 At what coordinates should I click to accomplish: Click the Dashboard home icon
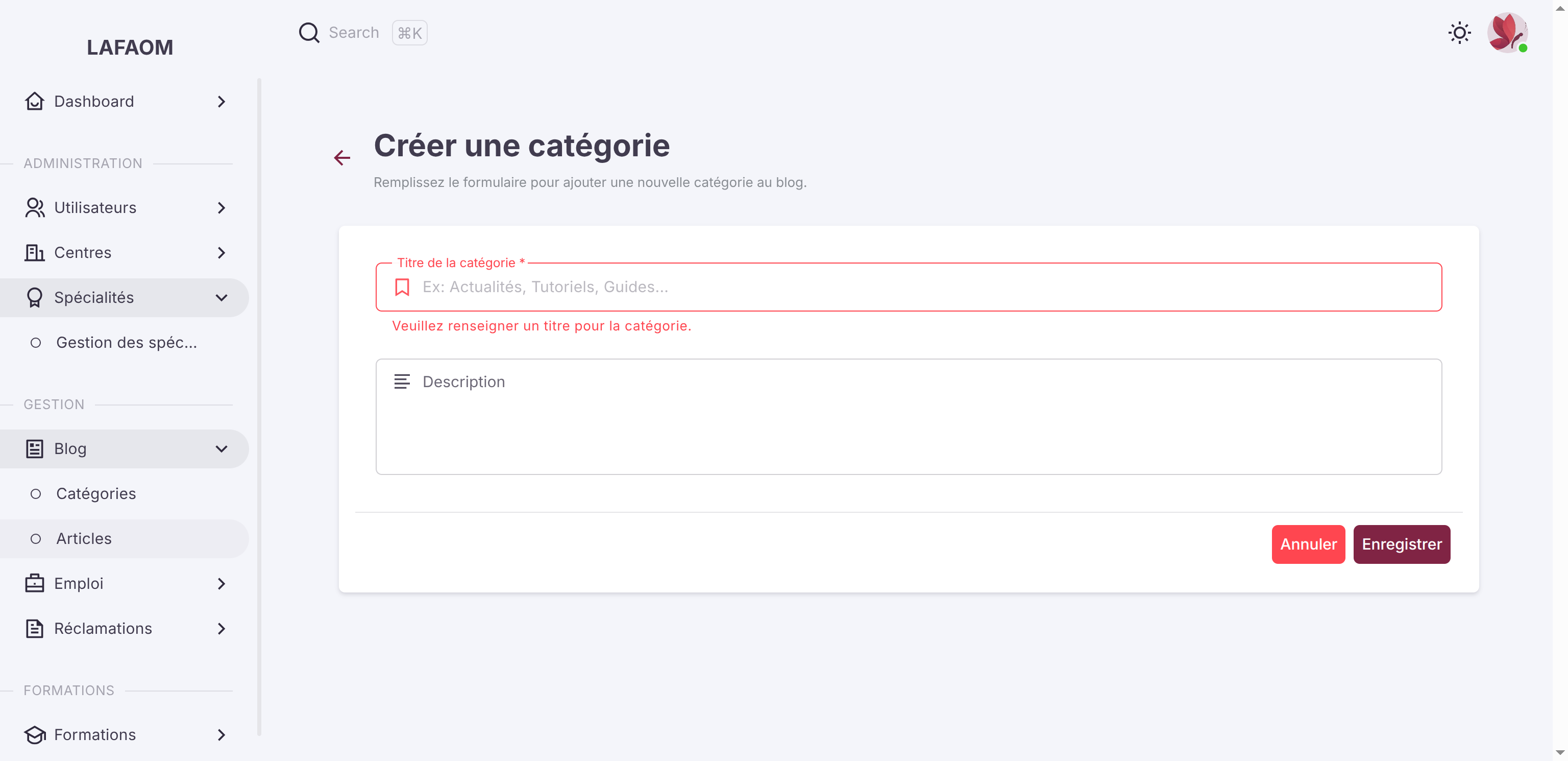click(35, 101)
